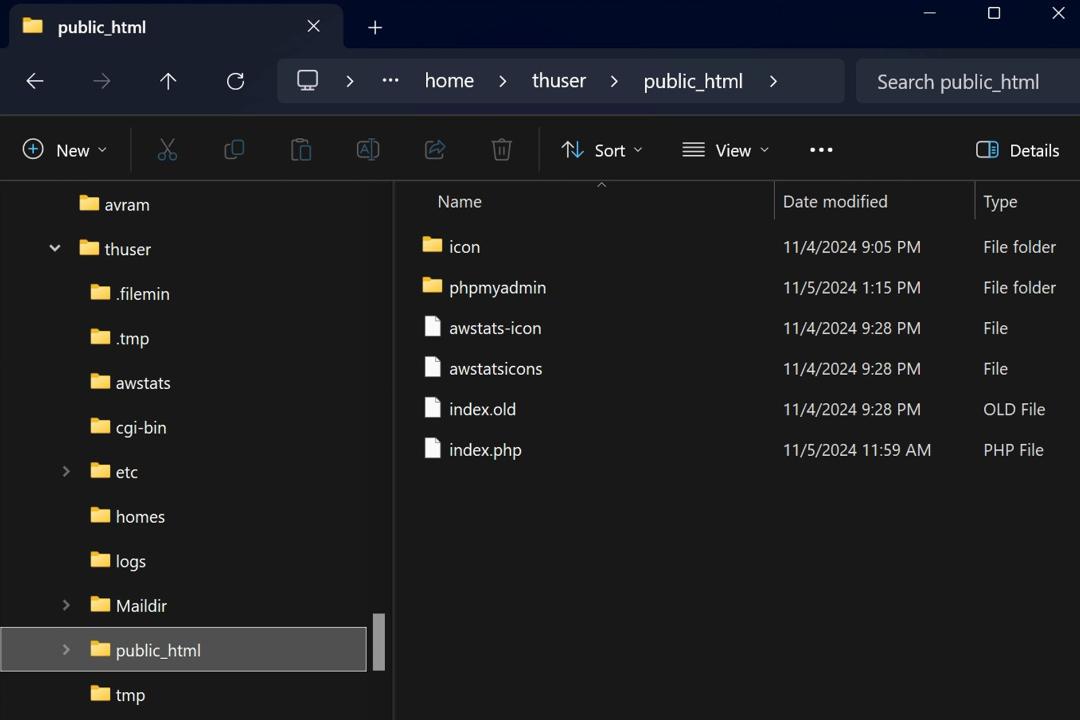
Task: Click the Cut scissors icon
Action: click(x=167, y=150)
